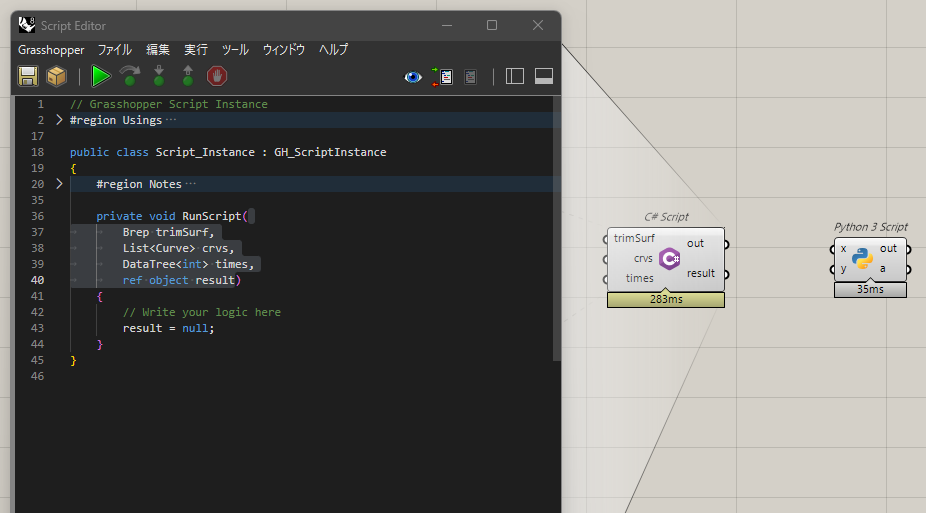Click the debug step into icon
Image resolution: width=926 pixels, height=513 pixels.
159,76
